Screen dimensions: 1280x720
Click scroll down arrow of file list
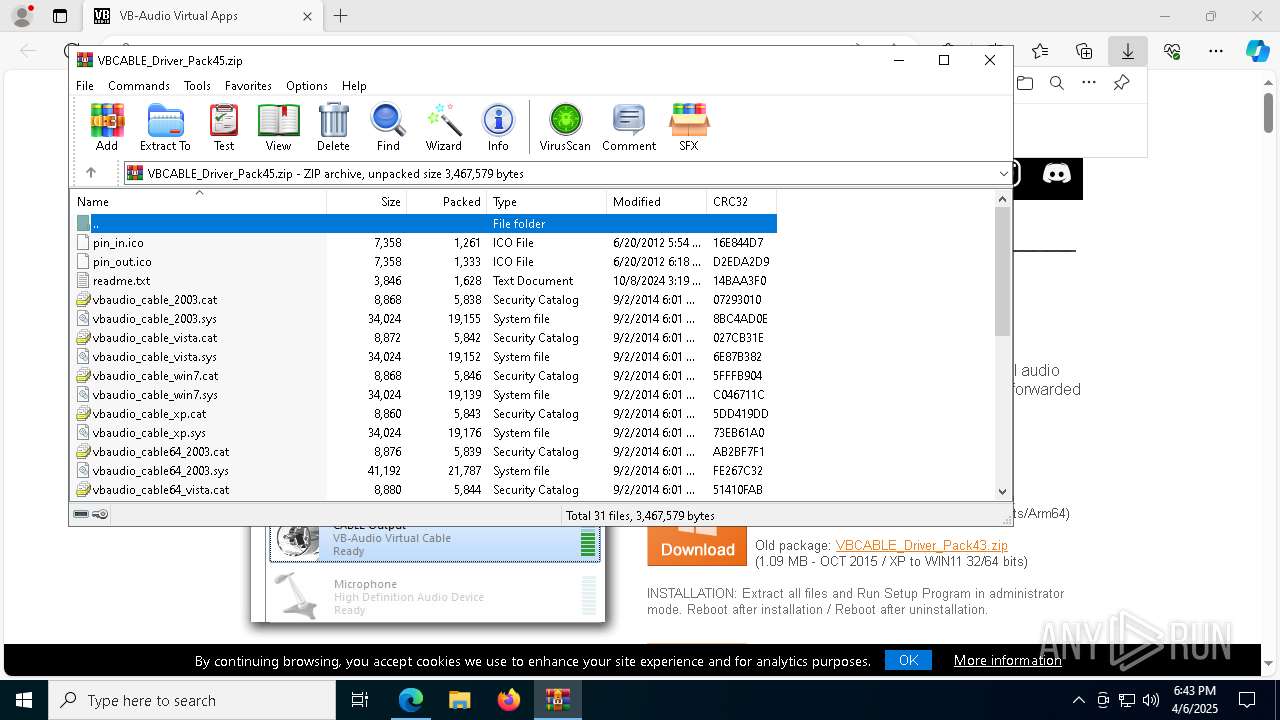tap(1002, 491)
